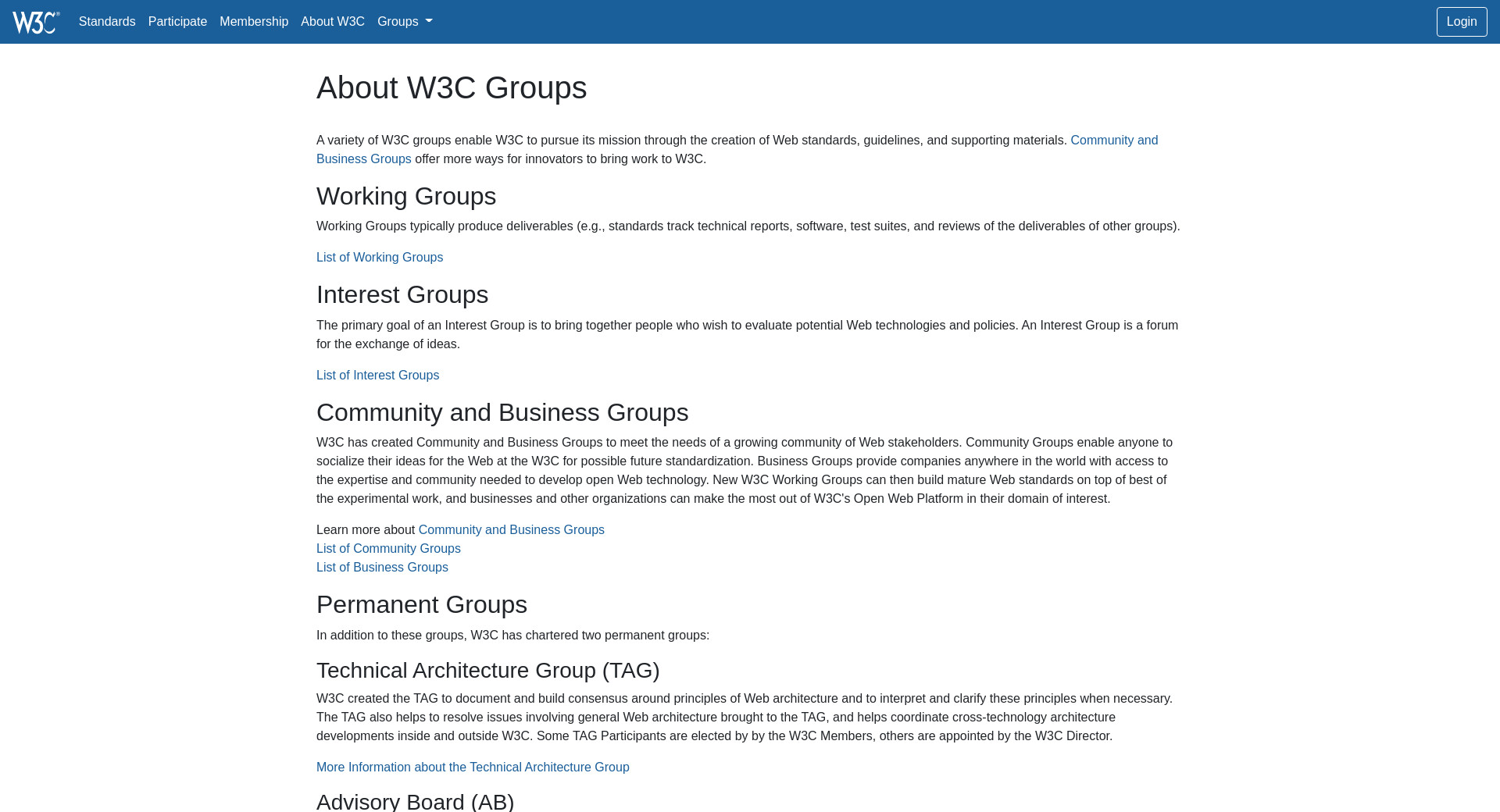Open More Information about the Technical Architecture Group
1500x812 pixels.
coord(473,767)
